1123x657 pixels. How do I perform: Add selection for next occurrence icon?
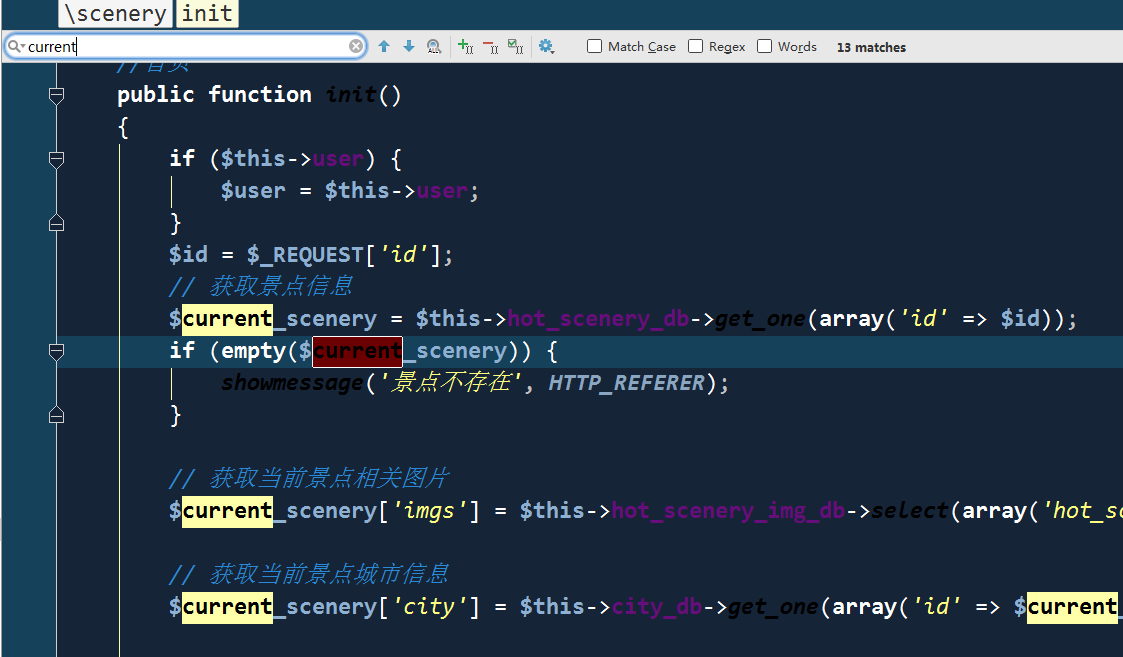[466, 47]
